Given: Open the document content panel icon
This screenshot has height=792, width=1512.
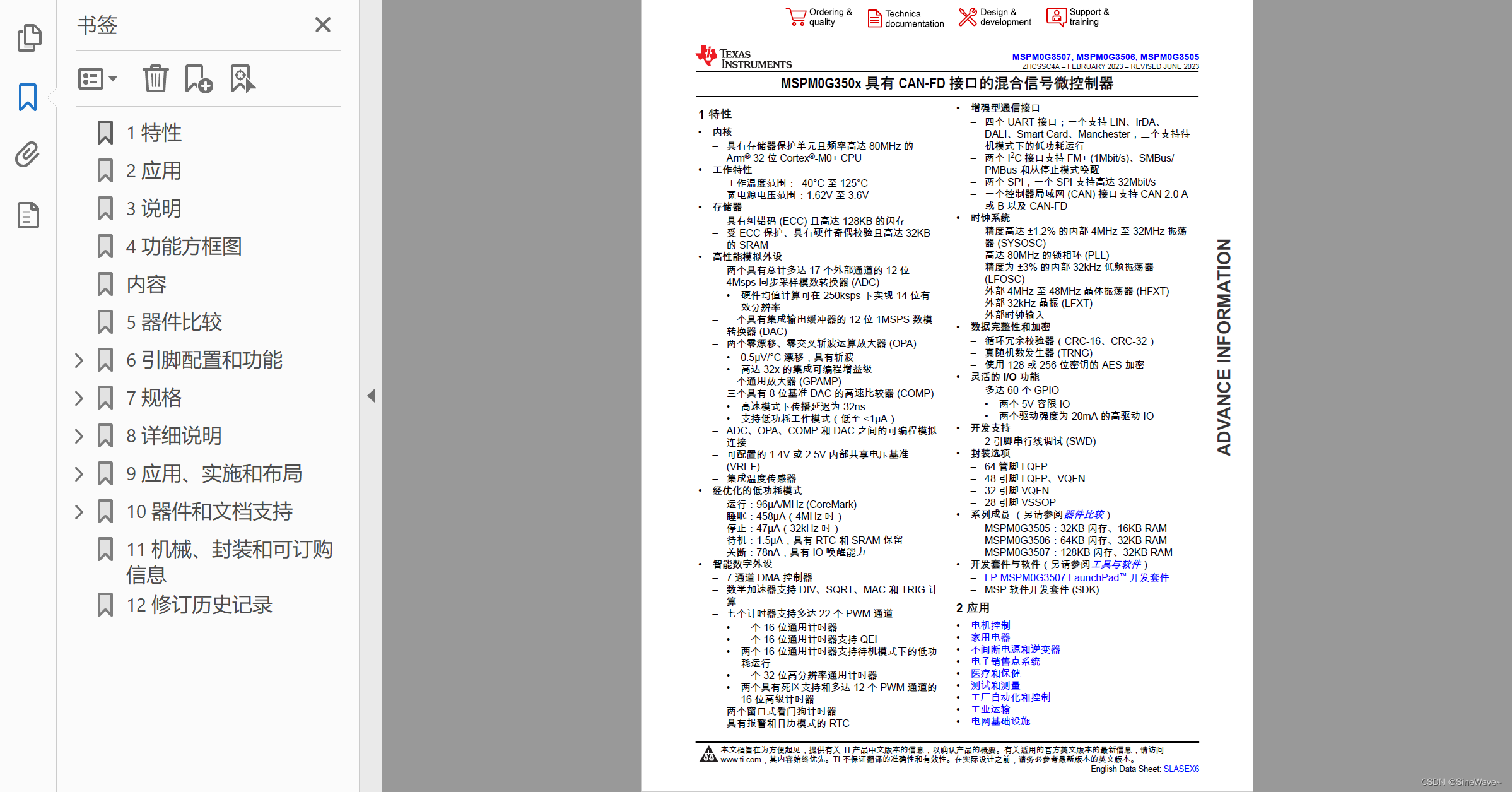Looking at the screenshot, I should point(28,215).
